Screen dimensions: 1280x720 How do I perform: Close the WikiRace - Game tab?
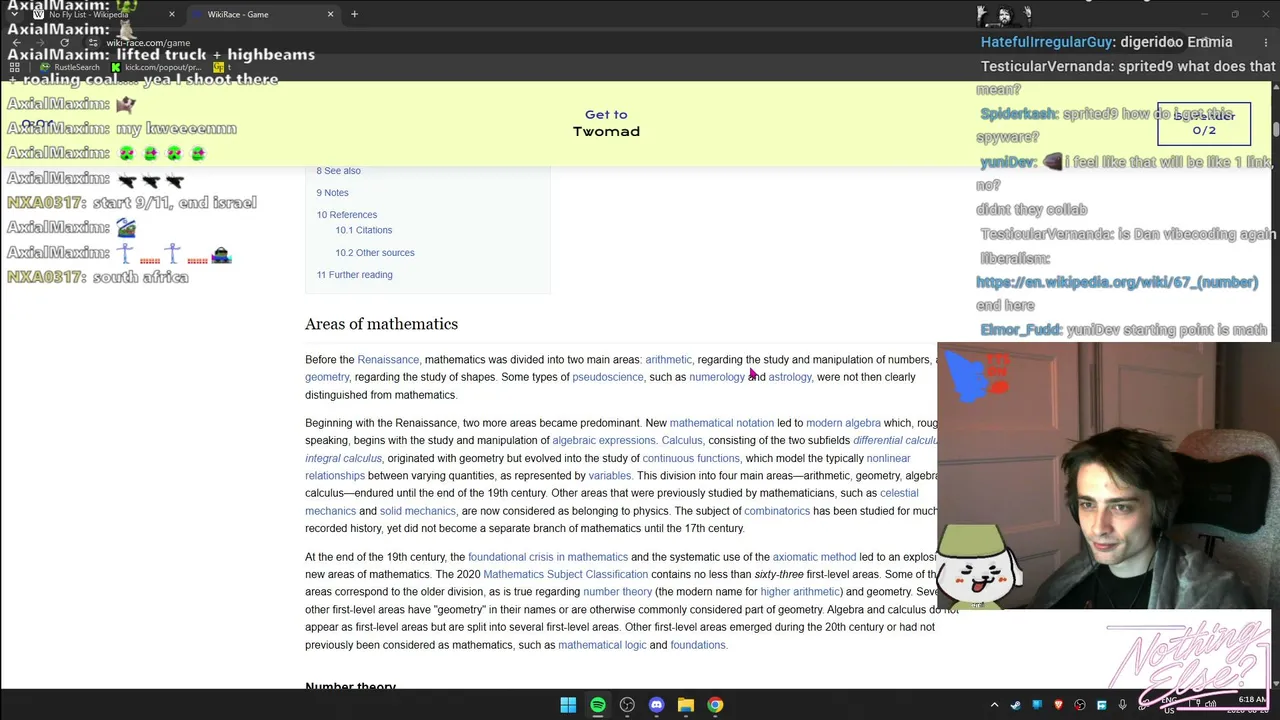[330, 15]
